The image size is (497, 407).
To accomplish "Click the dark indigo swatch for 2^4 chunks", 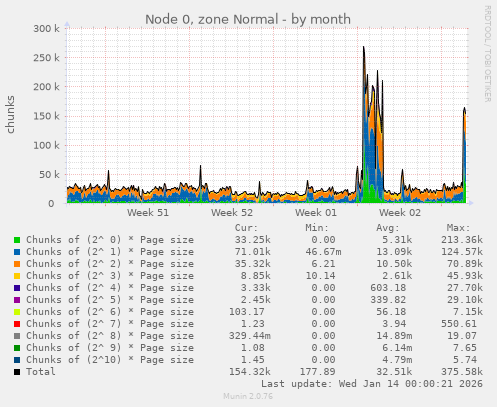I will pos(17,288).
